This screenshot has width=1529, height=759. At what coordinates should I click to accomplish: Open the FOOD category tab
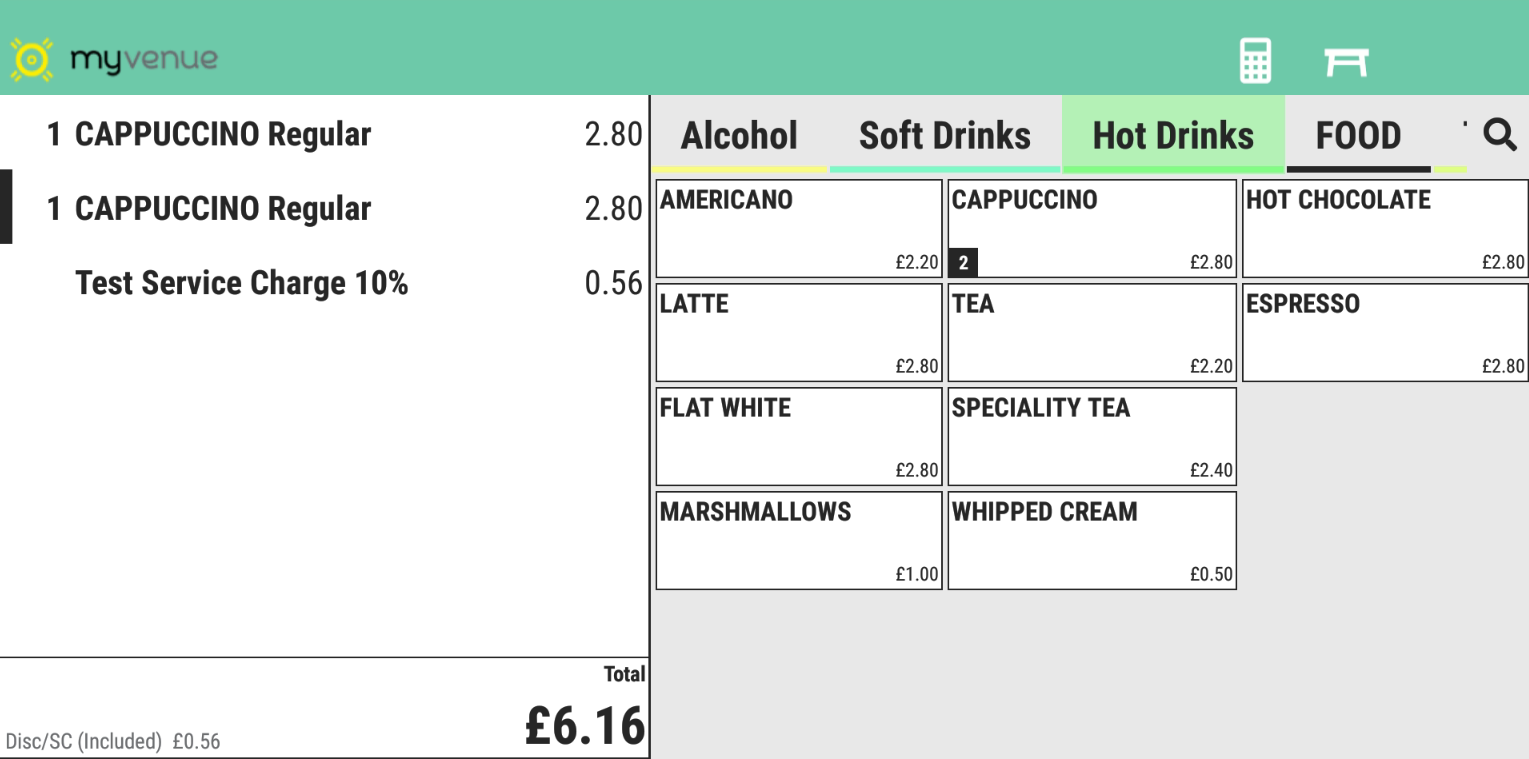point(1358,136)
